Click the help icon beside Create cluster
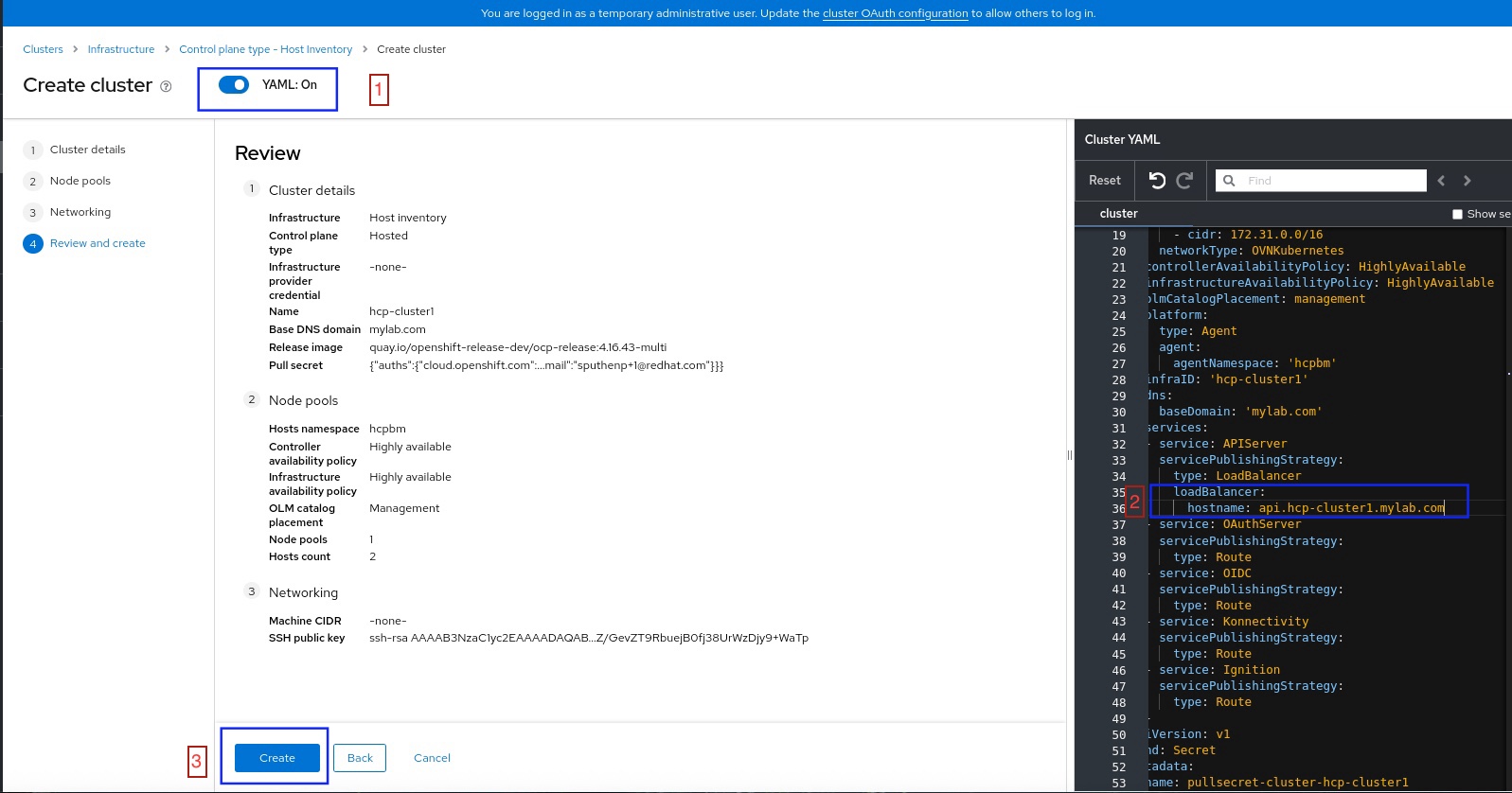This screenshot has width=1512, height=793. point(166,86)
